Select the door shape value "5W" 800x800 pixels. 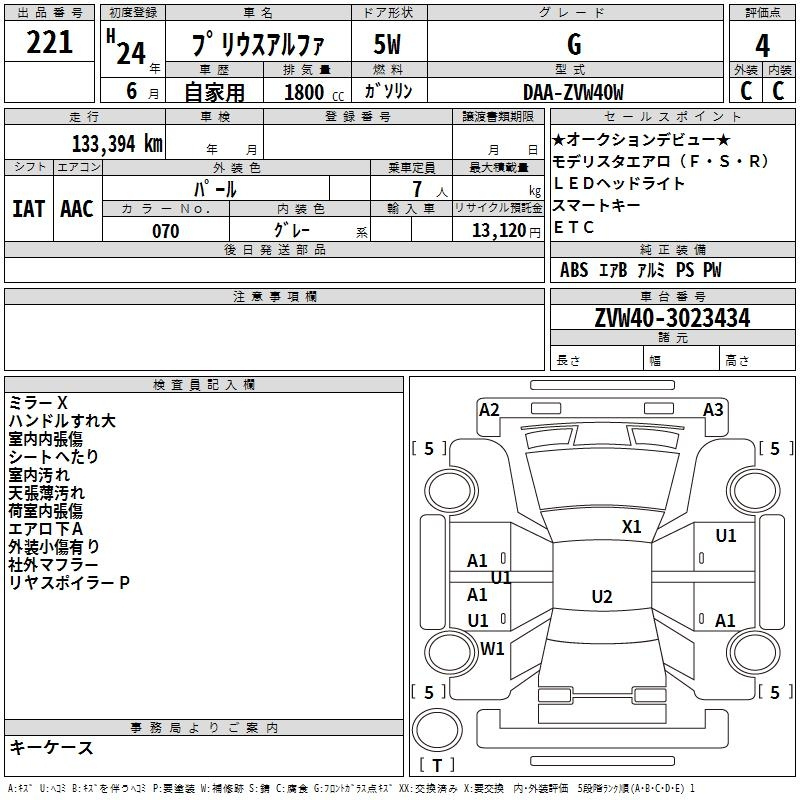click(x=387, y=44)
